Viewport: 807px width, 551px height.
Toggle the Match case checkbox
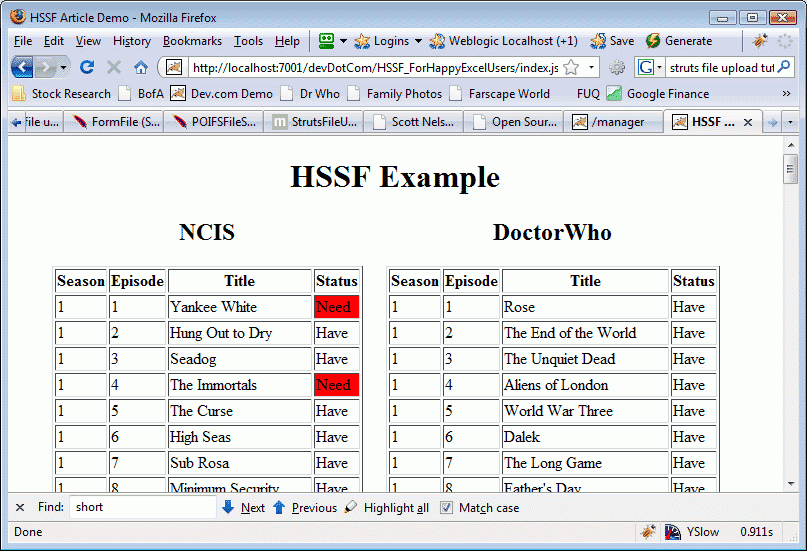click(x=446, y=508)
